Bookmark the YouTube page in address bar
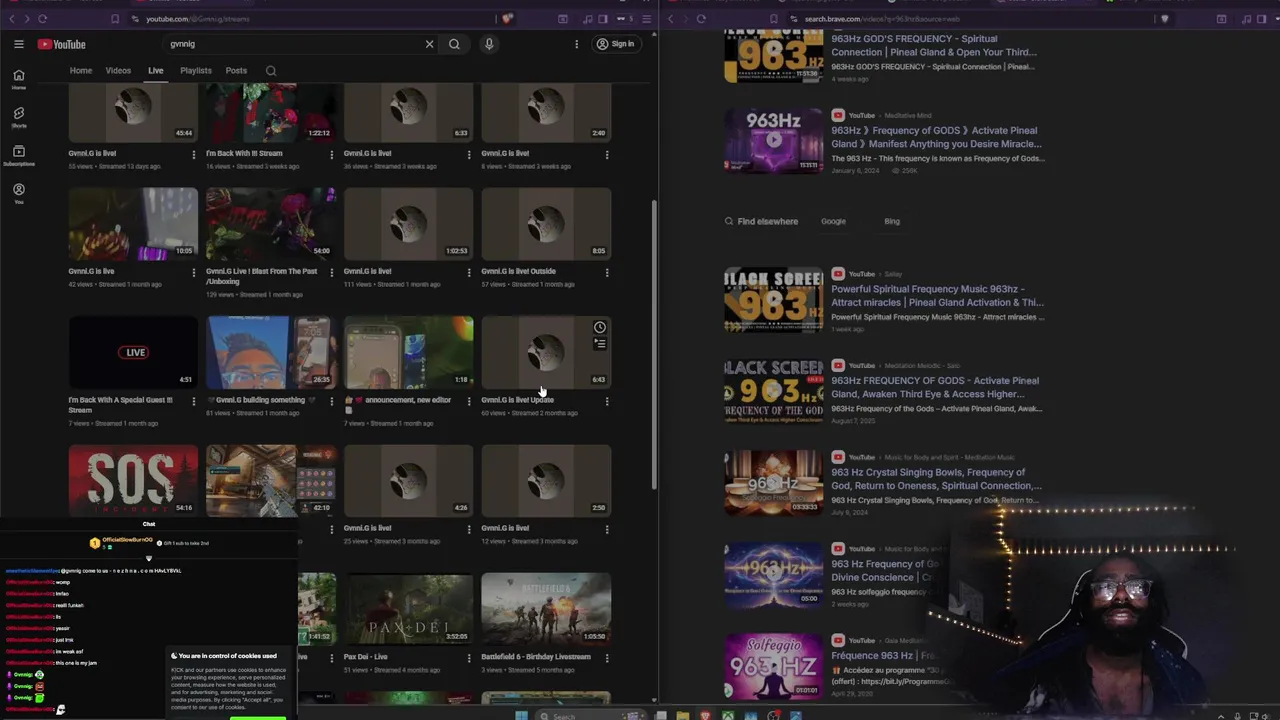The image size is (1280, 720). click(x=116, y=19)
